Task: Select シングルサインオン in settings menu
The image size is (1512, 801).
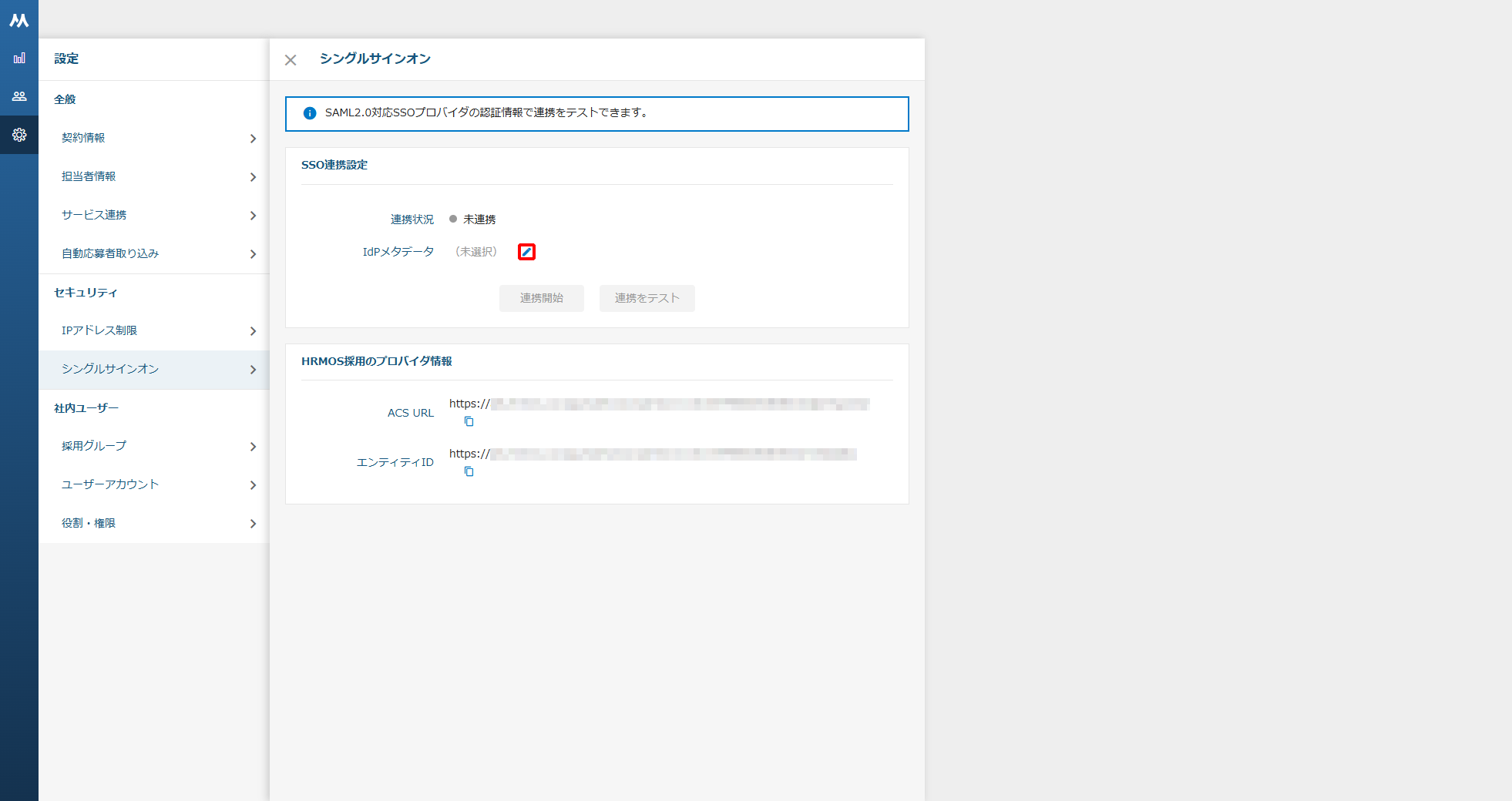Action: click(x=154, y=369)
